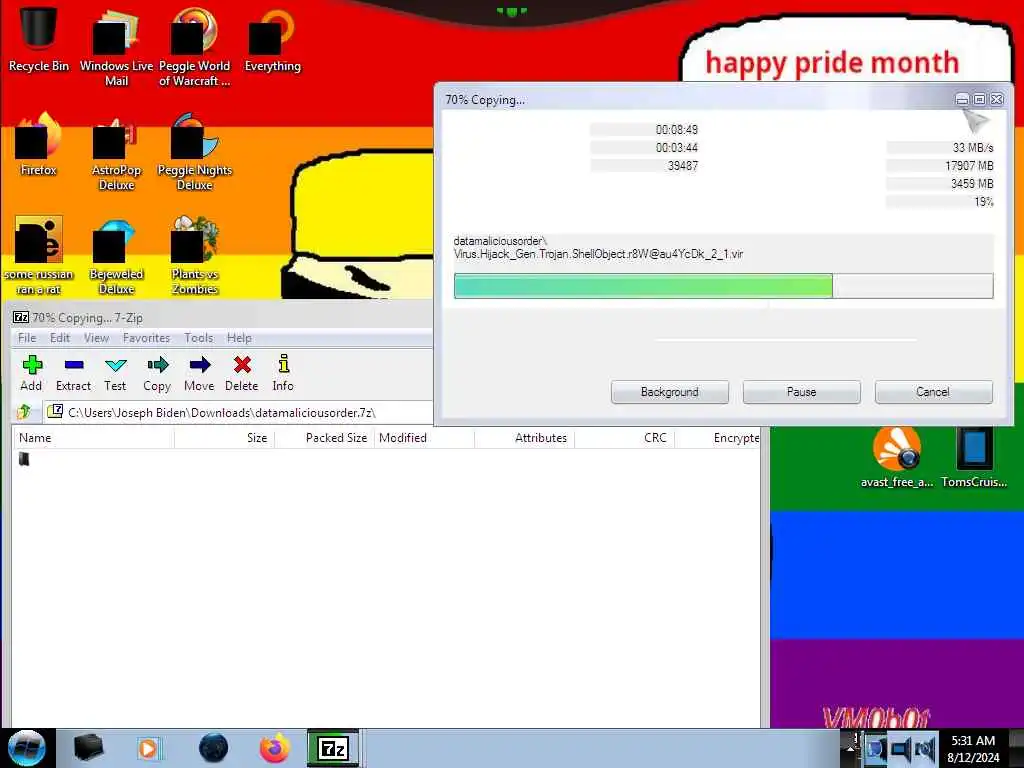The width and height of the screenshot is (1024, 768).
Task: Go up one folder level in 7-Zip
Action: pyautogui.click(x=24, y=412)
